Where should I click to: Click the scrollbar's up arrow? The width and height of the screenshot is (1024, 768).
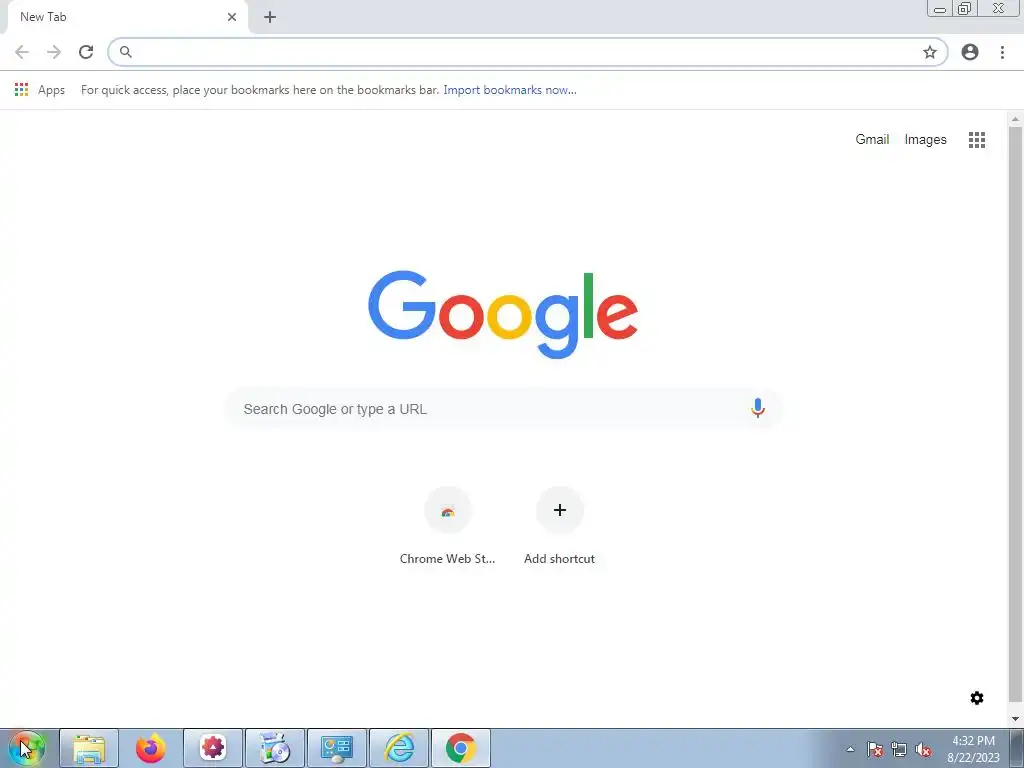(x=1015, y=119)
